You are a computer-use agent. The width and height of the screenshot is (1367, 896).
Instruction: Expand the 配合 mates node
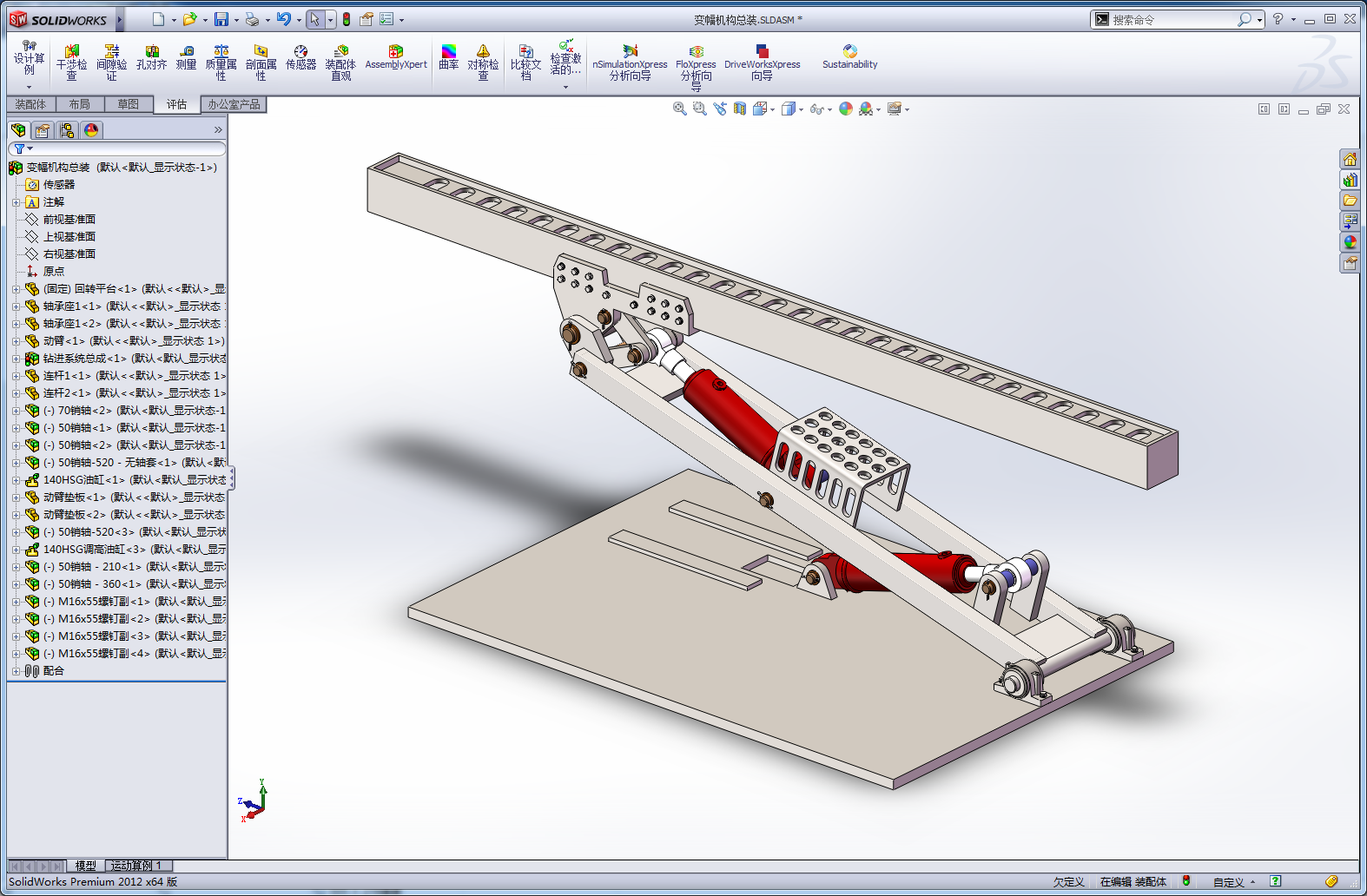click(16, 671)
